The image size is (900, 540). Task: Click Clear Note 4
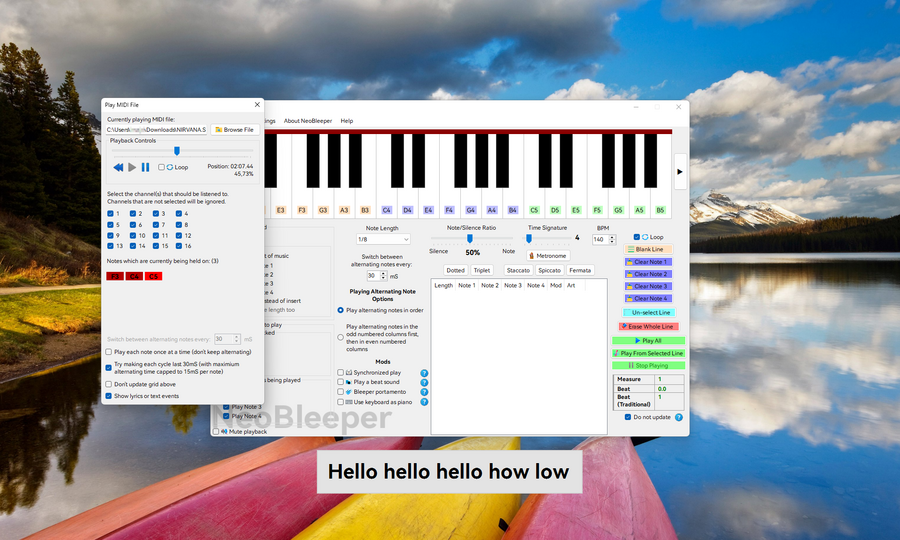(648, 298)
